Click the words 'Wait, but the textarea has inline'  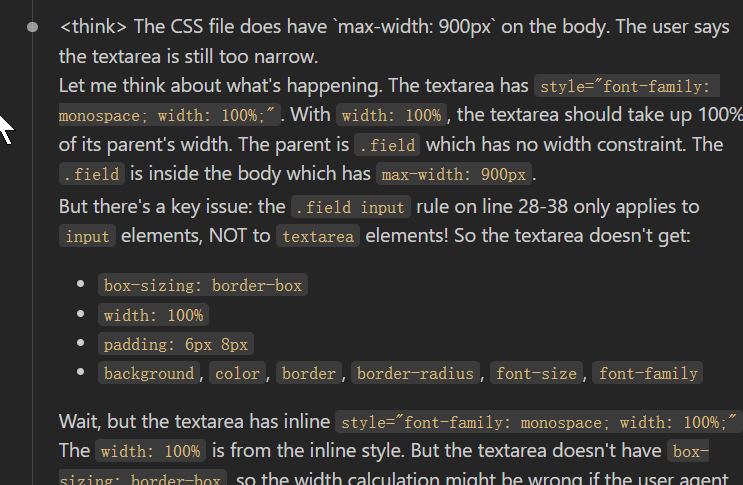pos(194,422)
